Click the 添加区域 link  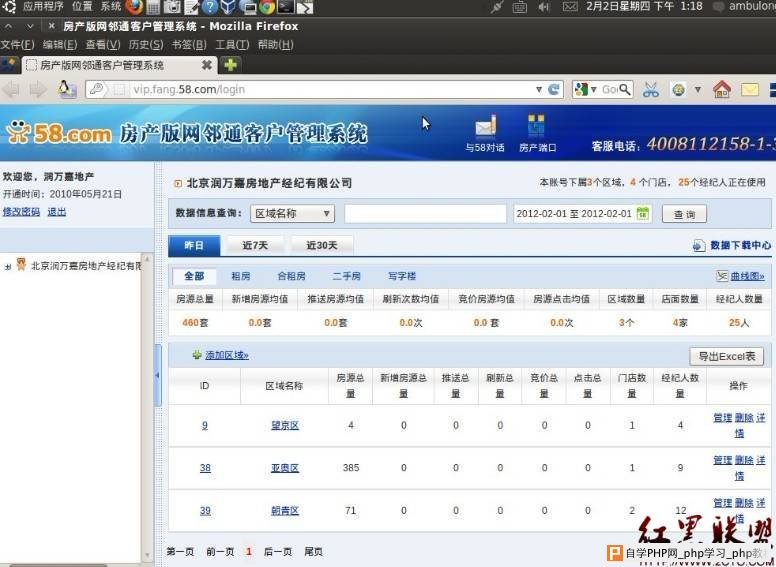(x=227, y=355)
